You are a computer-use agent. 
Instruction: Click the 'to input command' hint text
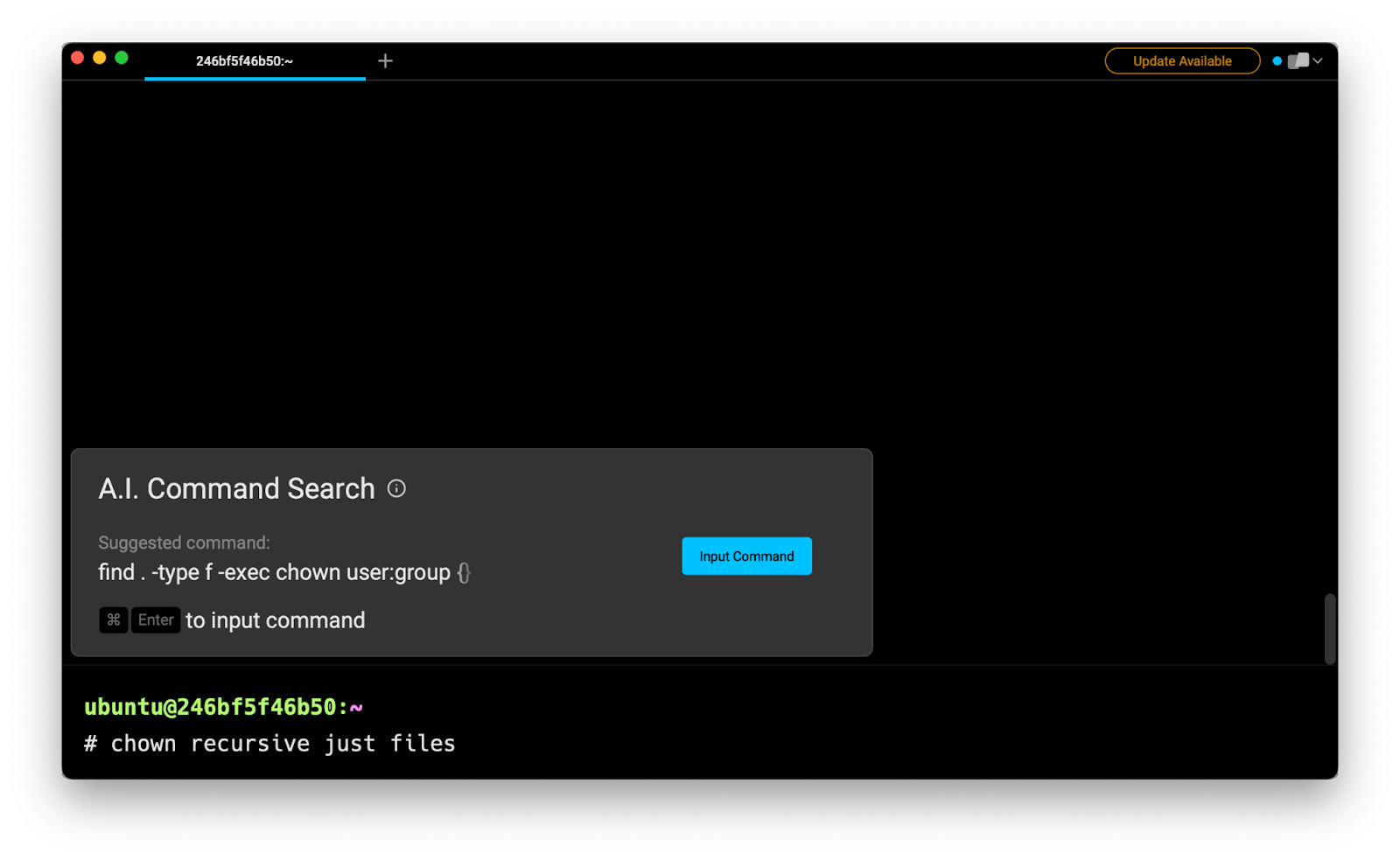click(x=275, y=620)
